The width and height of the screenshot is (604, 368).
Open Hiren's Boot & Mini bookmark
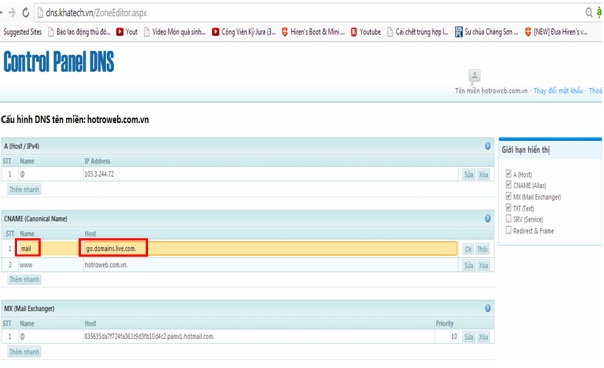(x=313, y=32)
